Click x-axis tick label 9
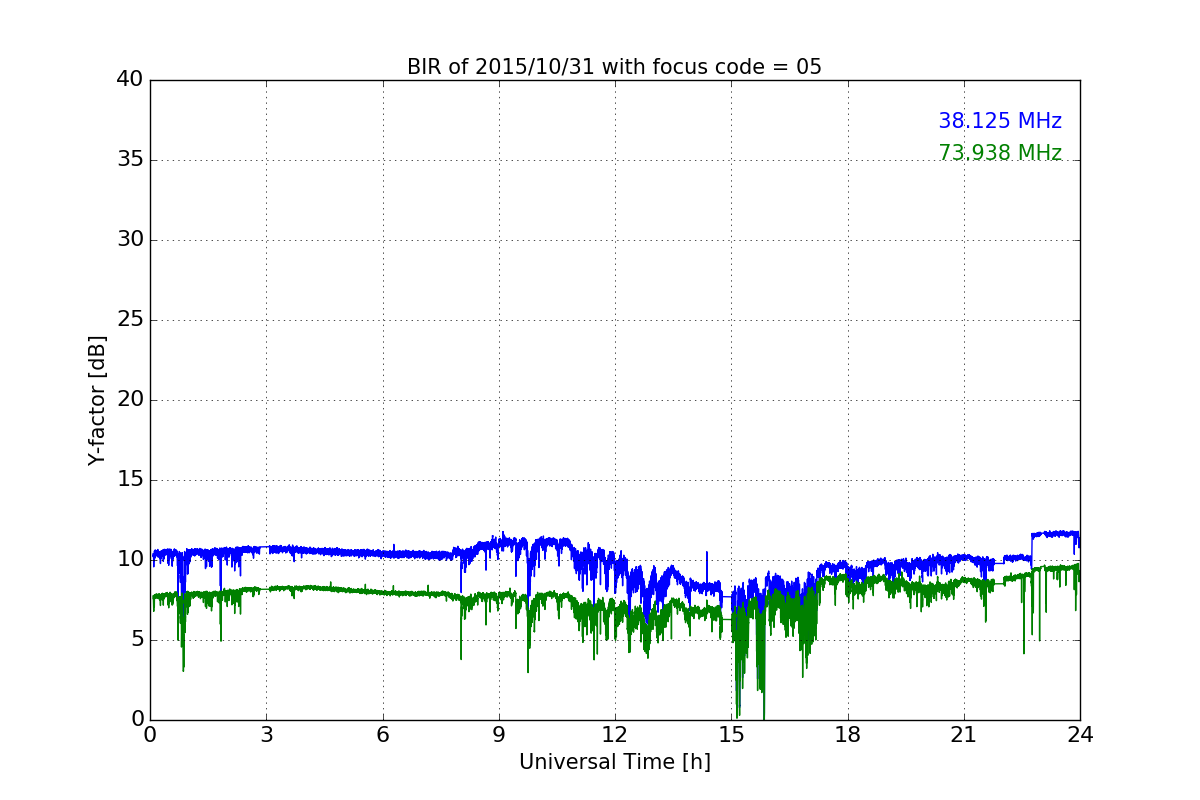This screenshot has width=1200, height=800. (499, 735)
